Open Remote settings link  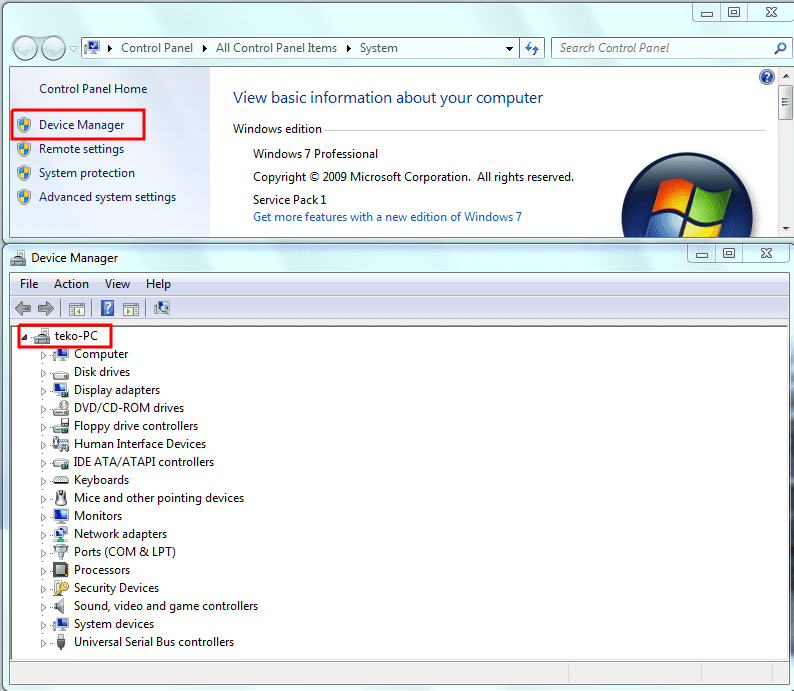[82, 149]
